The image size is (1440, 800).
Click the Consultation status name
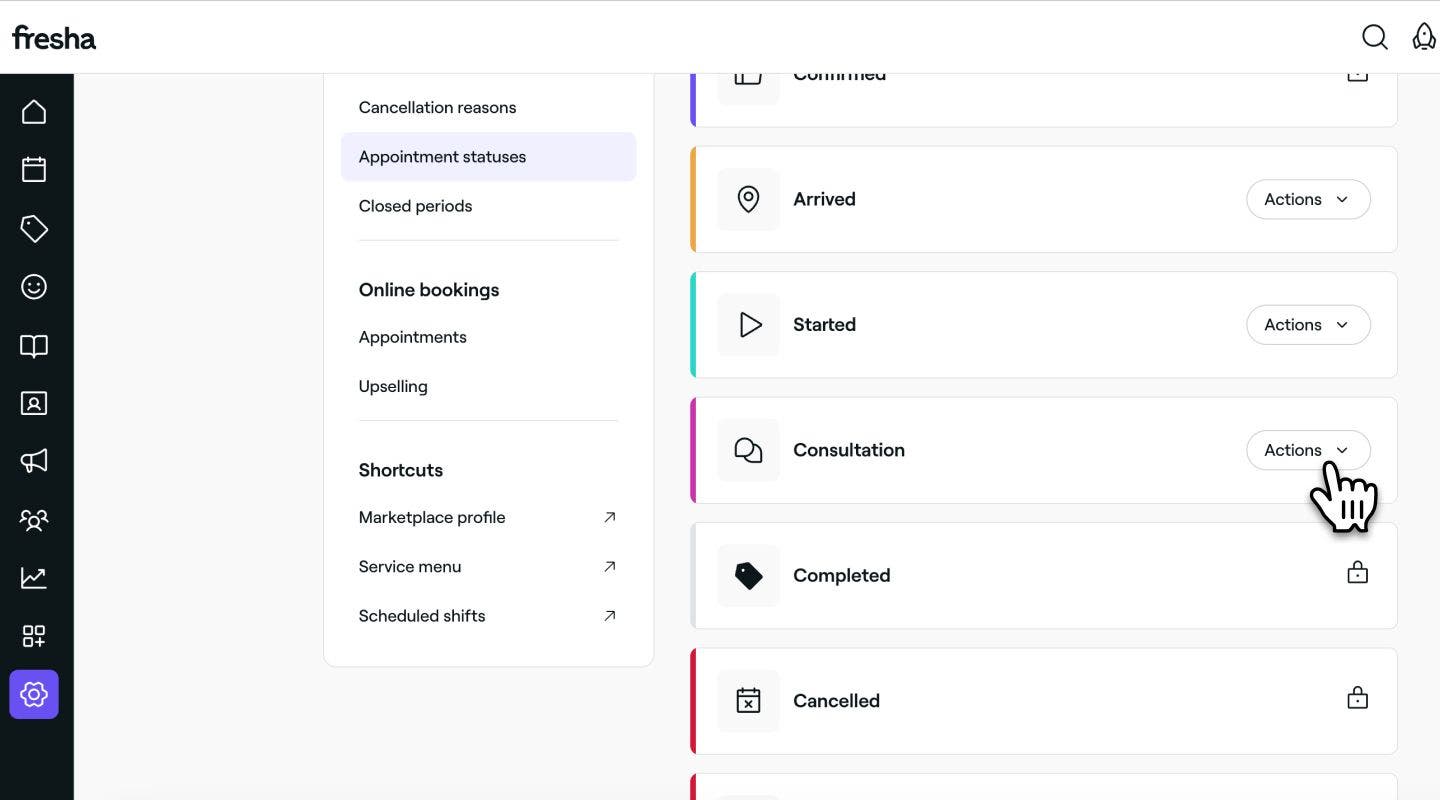[x=849, y=450]
